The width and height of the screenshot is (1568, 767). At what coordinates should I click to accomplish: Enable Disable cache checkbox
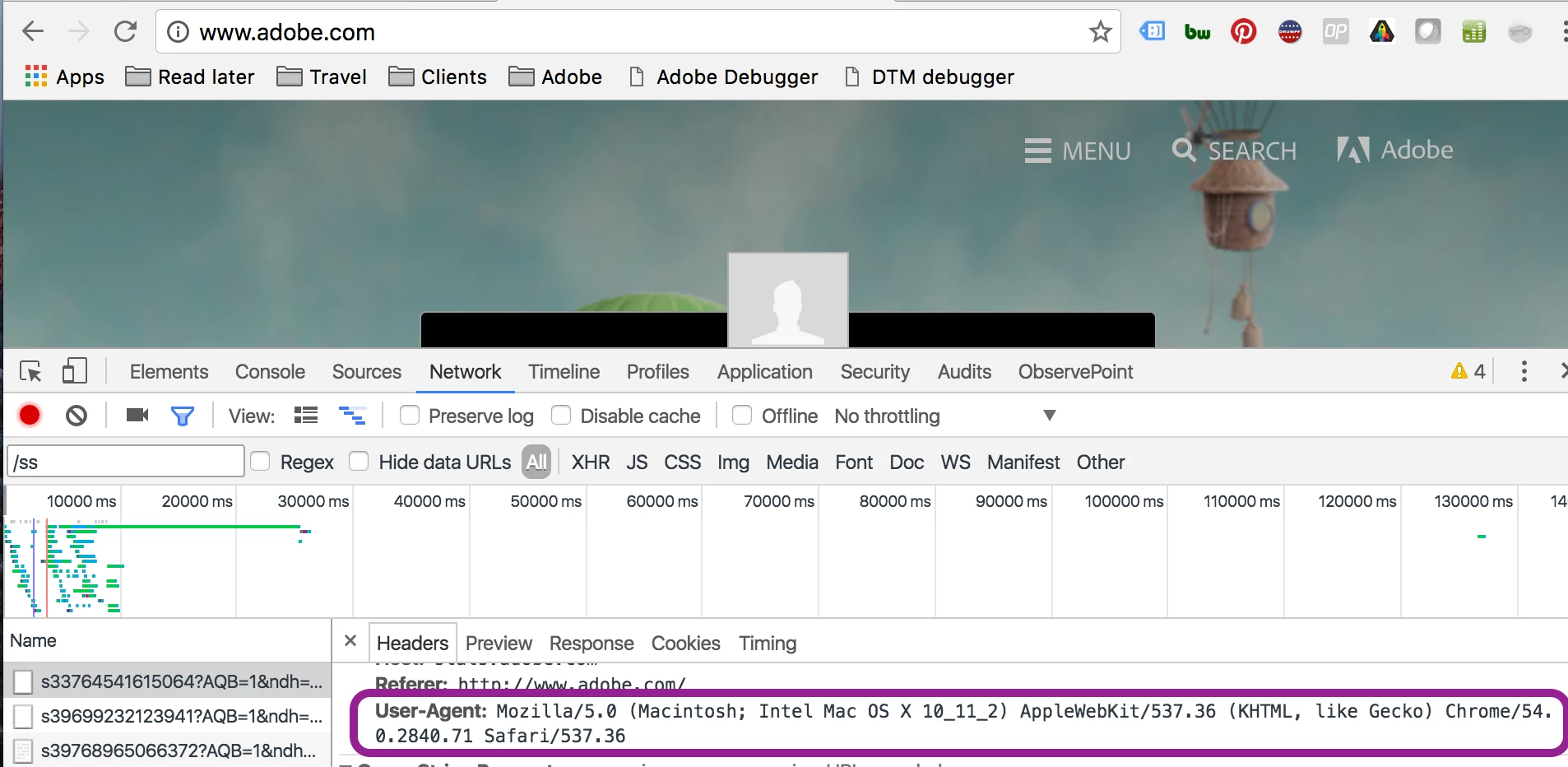coord(561,415)
